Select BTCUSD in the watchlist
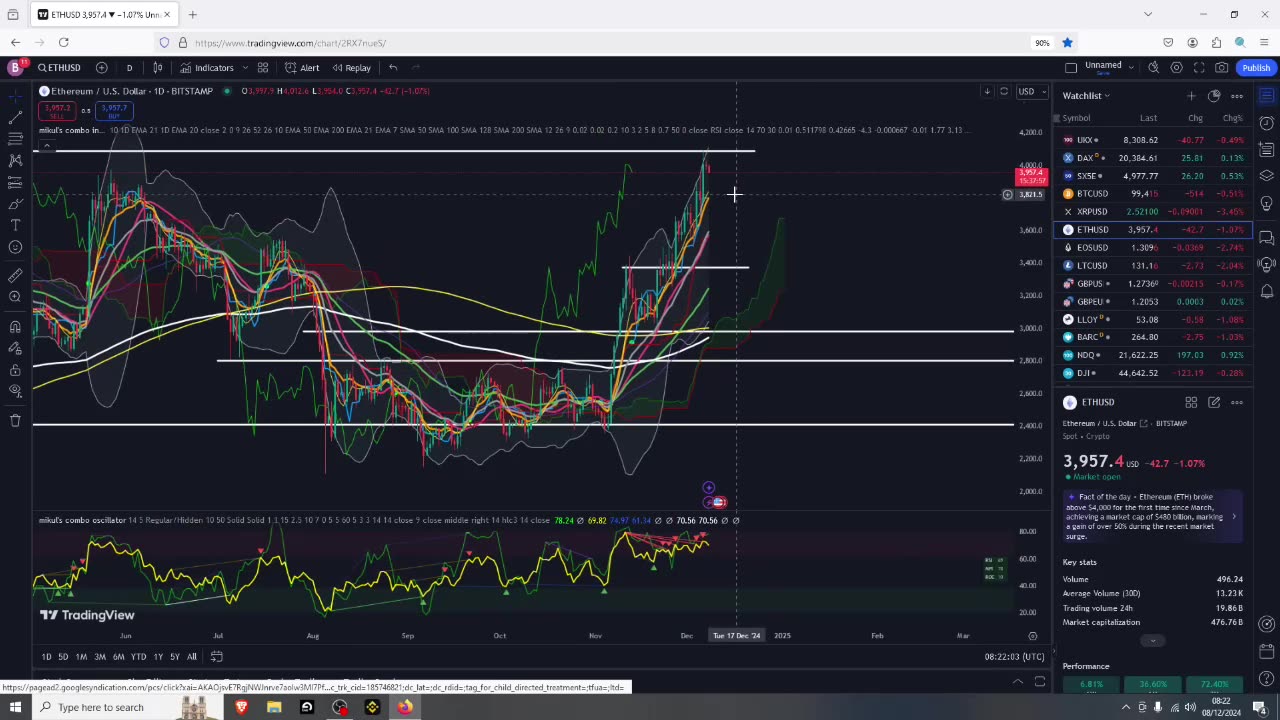This screenshot has width=1280, height=720. (x=1153, y=194)
